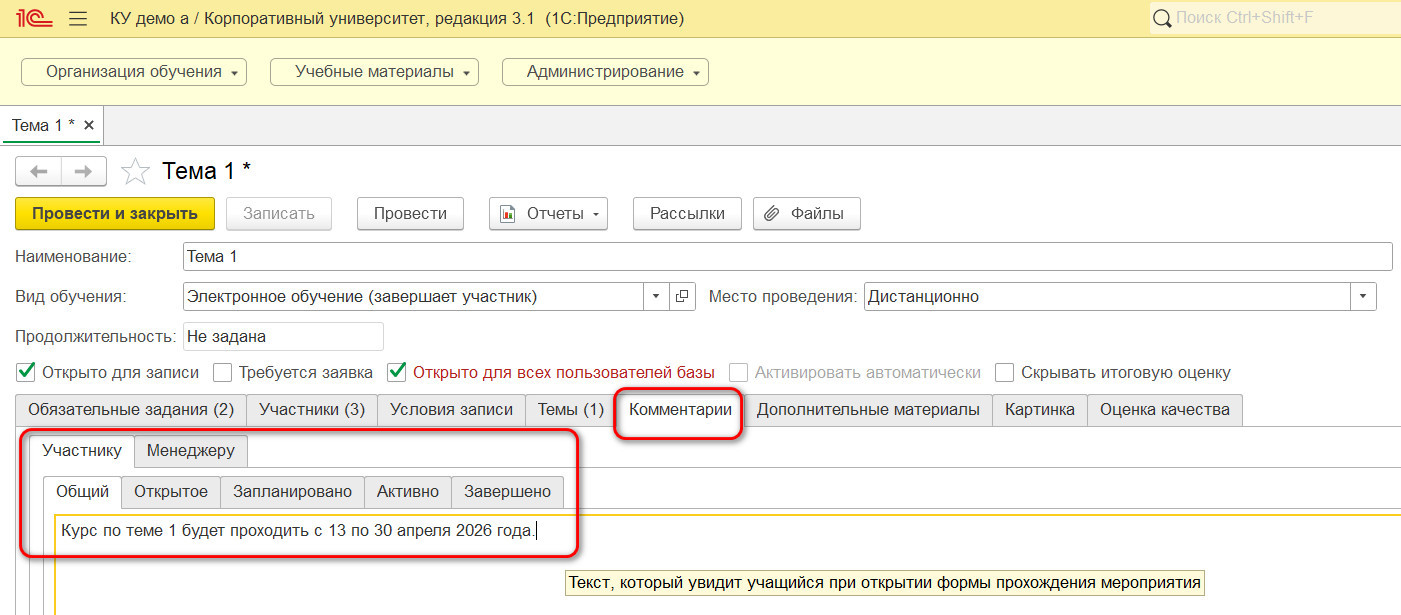This screenshot has height=615, width=1401.
Task: Click the comment text about Курс по теме 1
Action: [x=298, y=530]
